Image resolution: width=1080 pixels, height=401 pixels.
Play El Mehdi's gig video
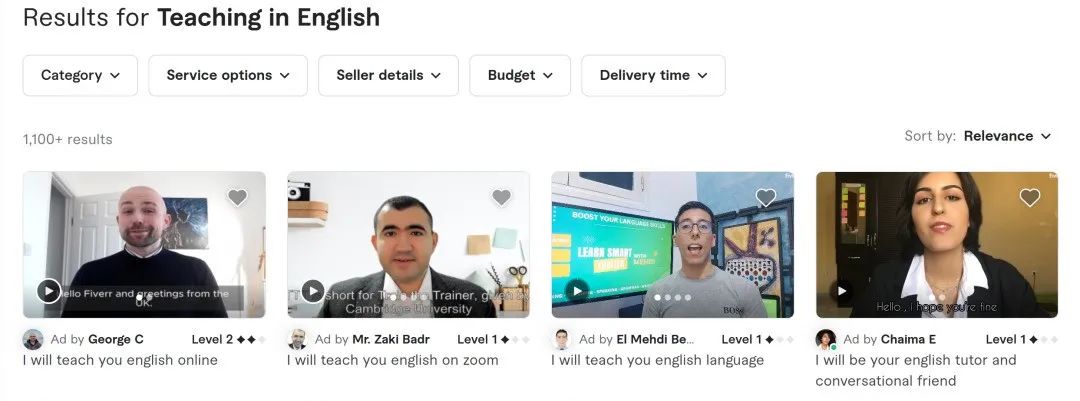(577, 291)
